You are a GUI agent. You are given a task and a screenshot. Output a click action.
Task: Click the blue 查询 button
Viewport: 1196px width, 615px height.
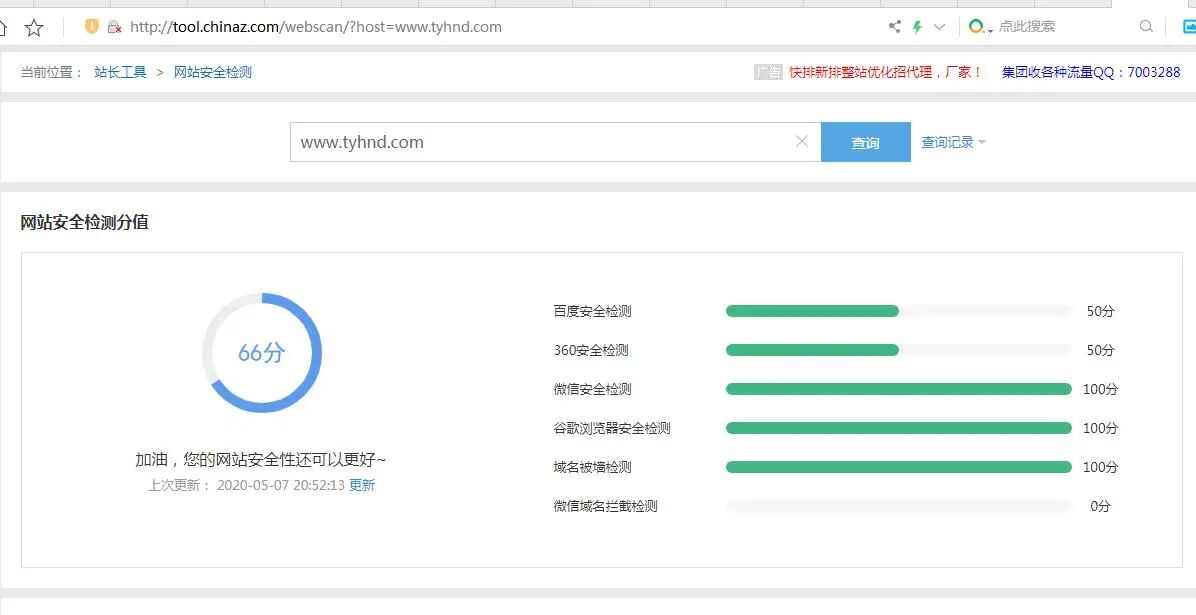866,142
